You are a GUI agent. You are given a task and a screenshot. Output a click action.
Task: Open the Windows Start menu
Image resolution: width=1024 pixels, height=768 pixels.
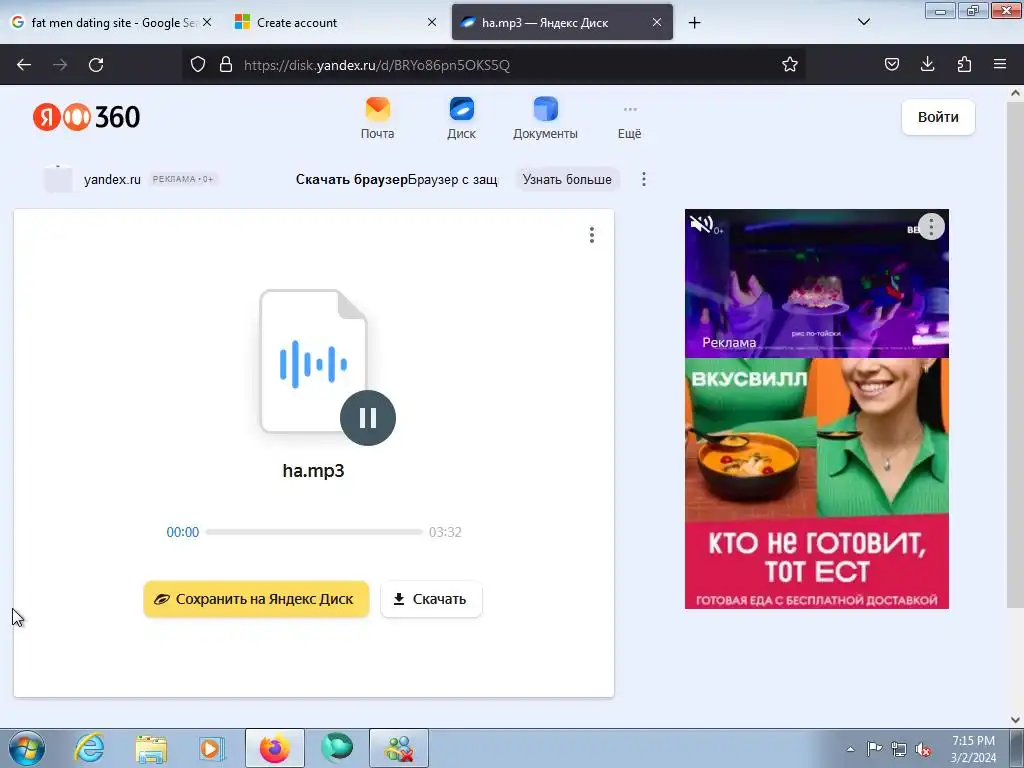point(27,748)
